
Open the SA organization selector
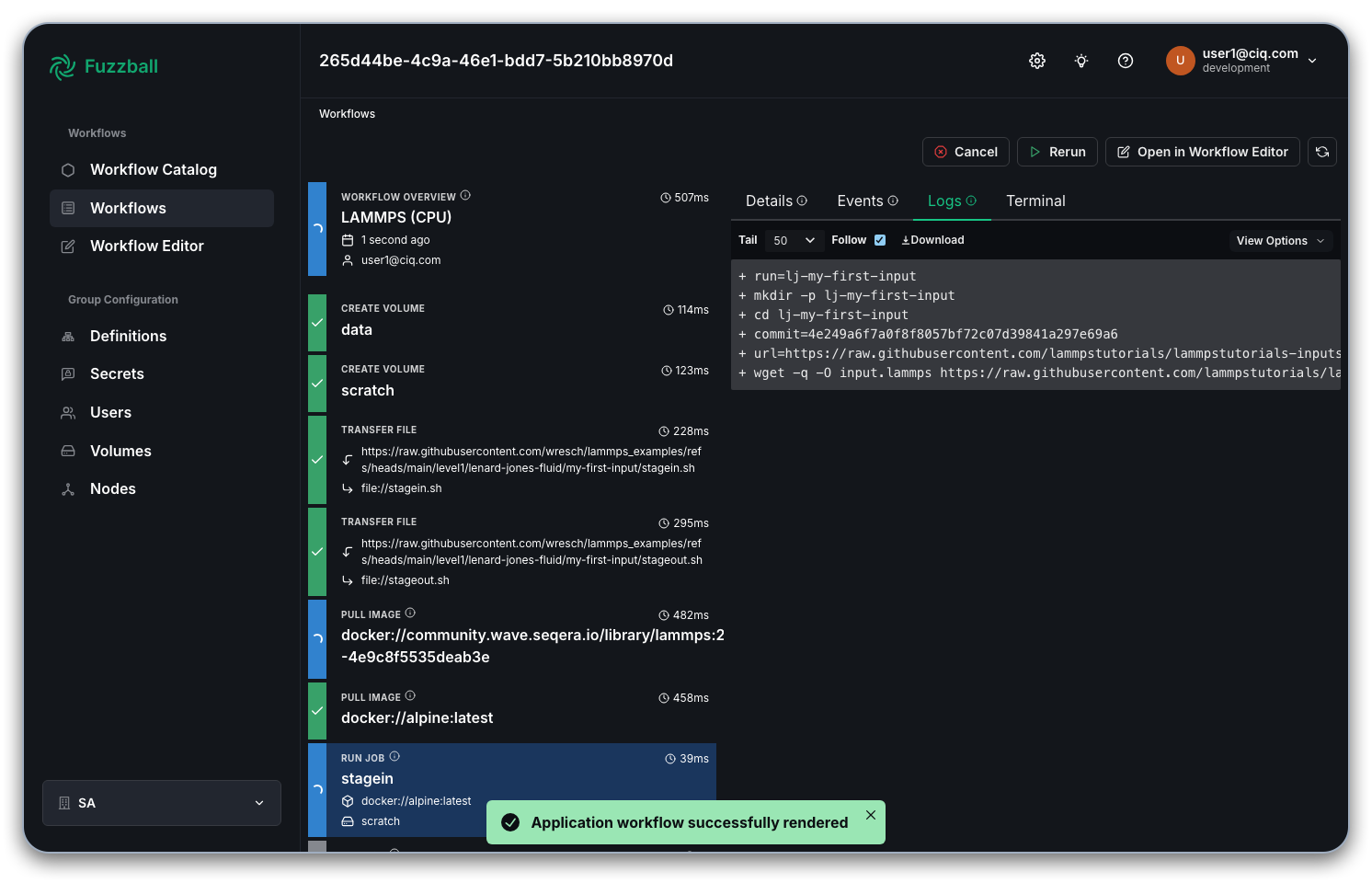click(162, 803)
